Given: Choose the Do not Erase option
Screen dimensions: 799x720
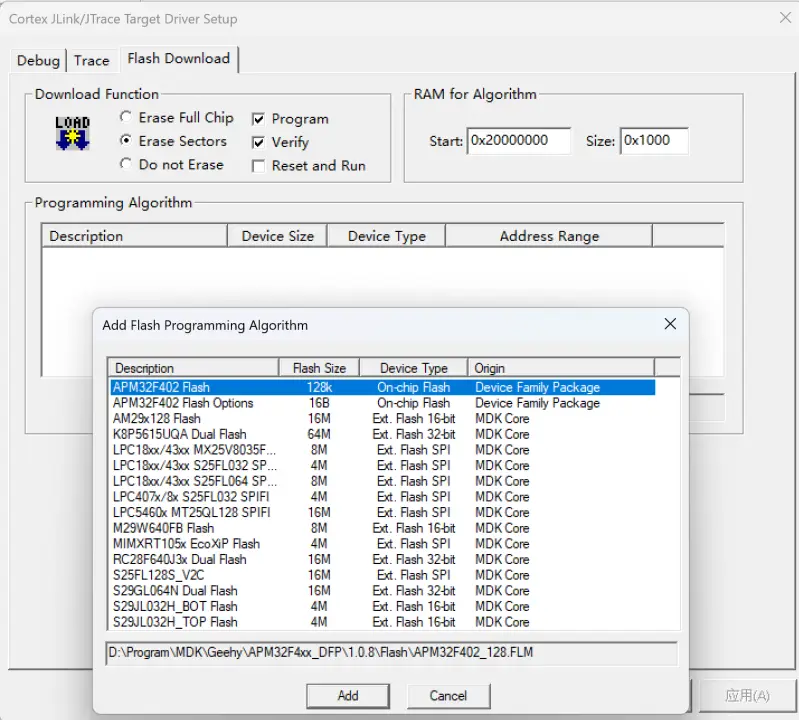Looking at the screenshot, I should 126,164.
